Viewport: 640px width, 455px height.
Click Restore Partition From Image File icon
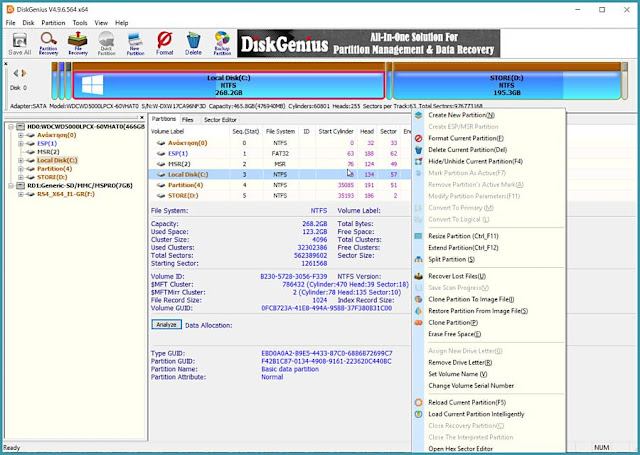(x=418, y=311)
